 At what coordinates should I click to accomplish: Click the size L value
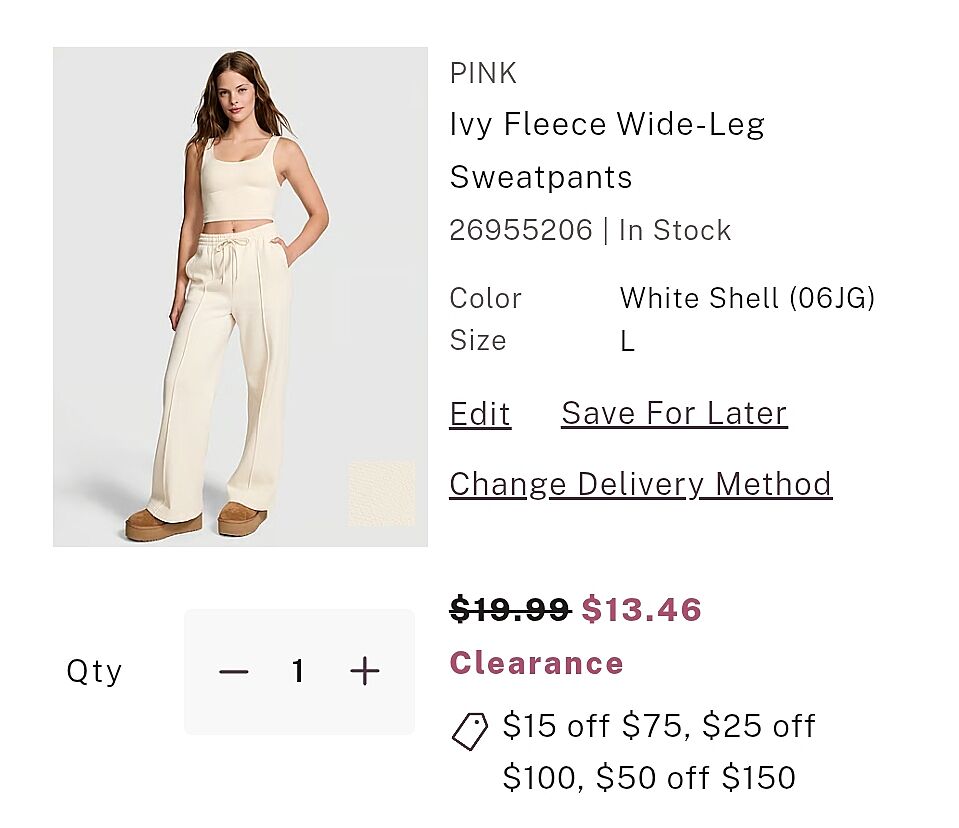[627, 341]
